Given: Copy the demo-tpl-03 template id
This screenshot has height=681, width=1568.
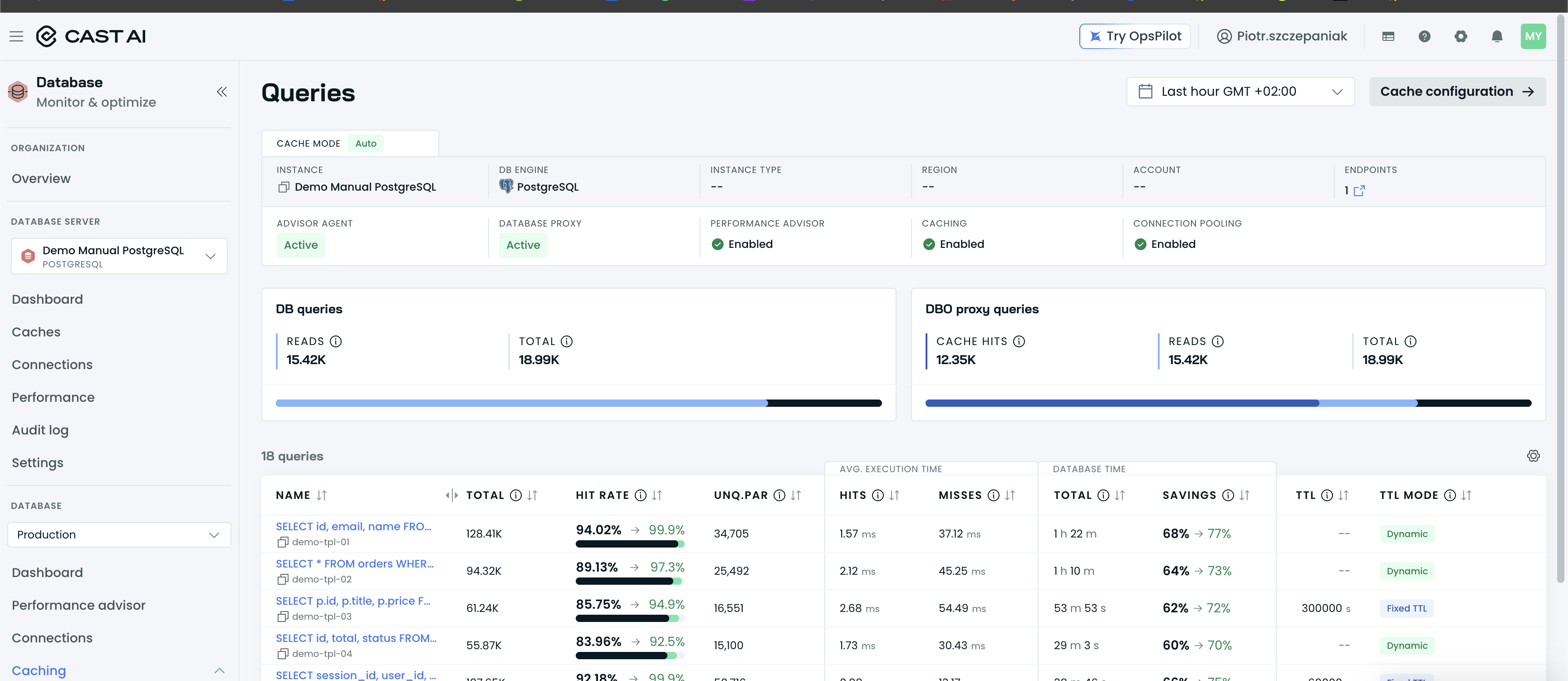Looking at the screenshot, I should (283, 617).
